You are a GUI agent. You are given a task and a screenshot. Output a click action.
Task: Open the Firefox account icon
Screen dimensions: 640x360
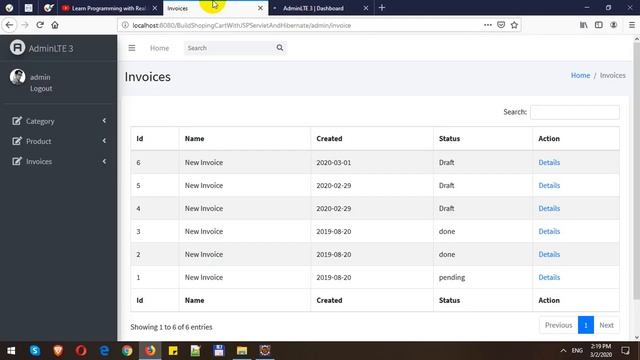613,25
